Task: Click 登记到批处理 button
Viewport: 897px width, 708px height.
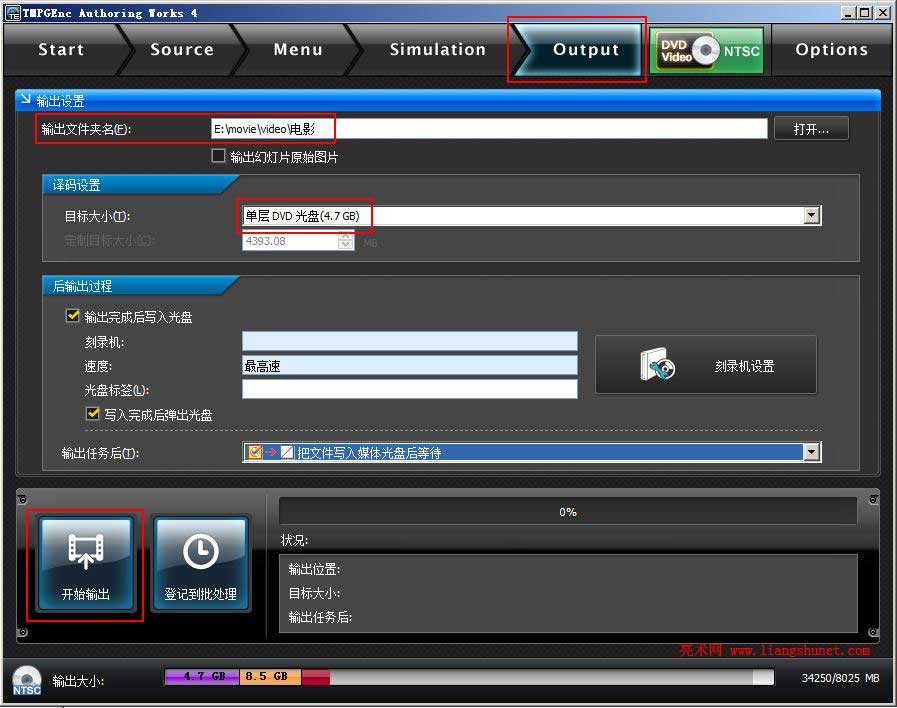Action: pos(201,564)
